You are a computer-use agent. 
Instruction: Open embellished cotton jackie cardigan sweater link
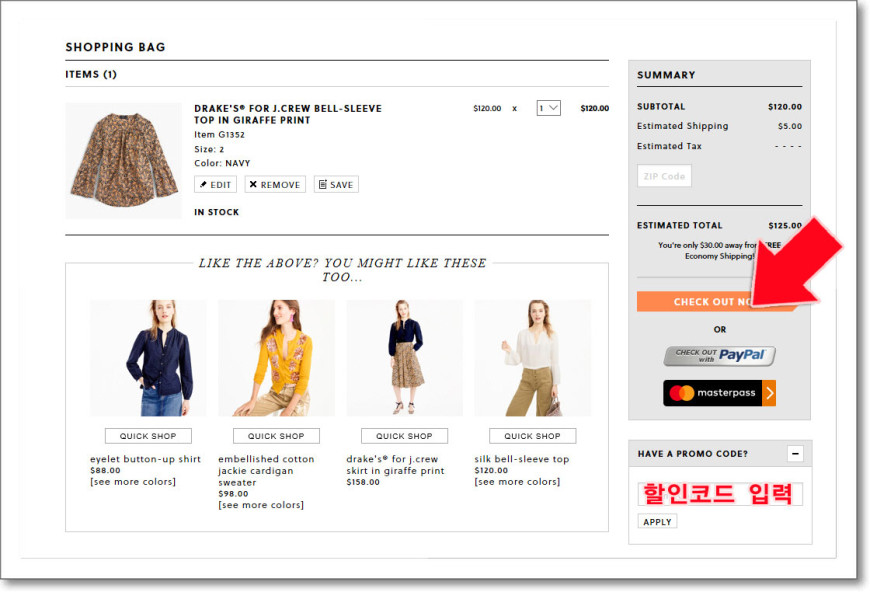click(266, 471)
